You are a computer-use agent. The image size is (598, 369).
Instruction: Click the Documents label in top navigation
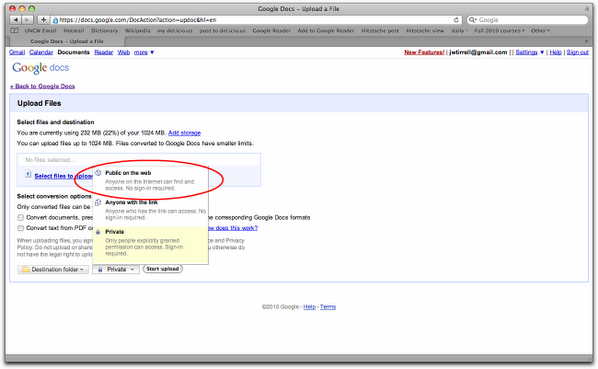coord(73,52)
